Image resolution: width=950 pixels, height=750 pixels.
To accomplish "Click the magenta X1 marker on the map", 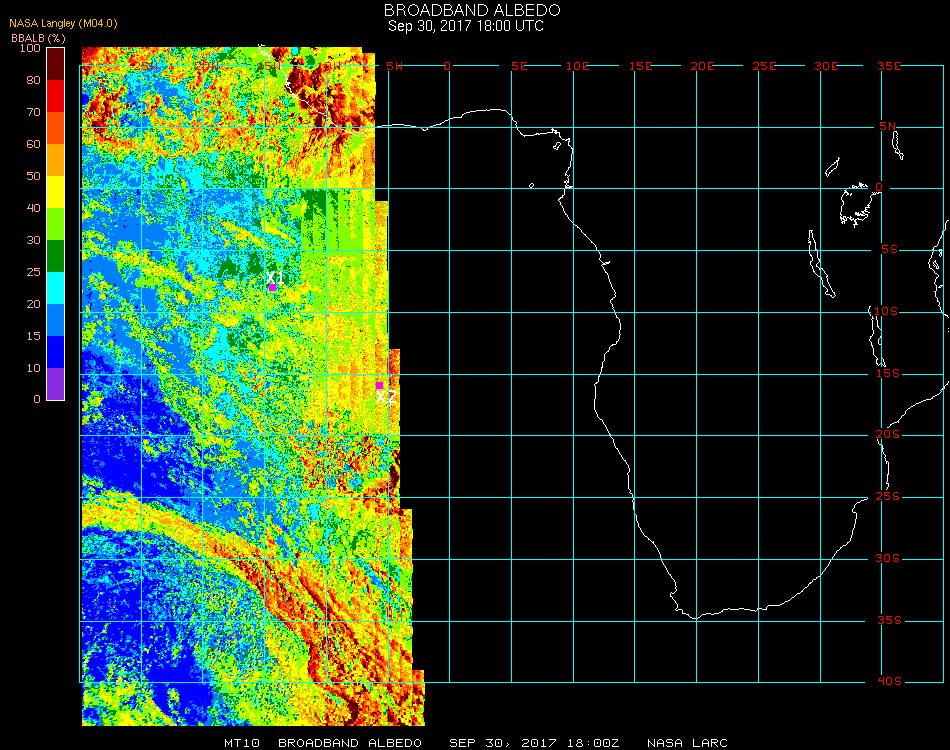I will click(x=272, y=287).
